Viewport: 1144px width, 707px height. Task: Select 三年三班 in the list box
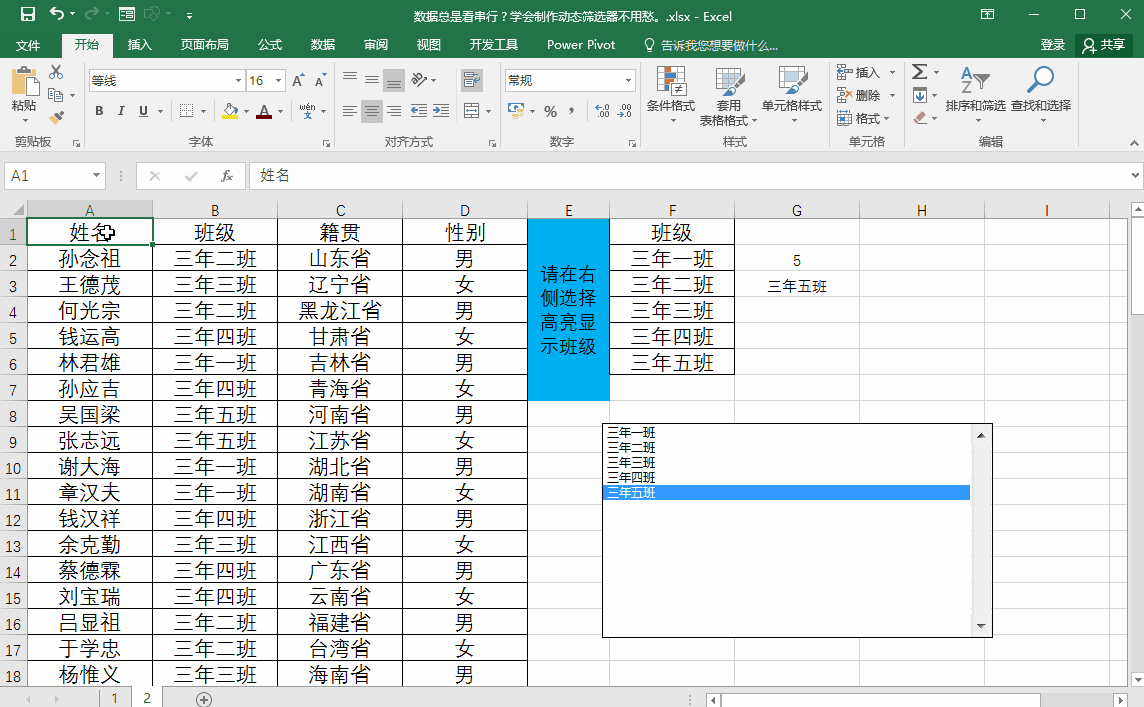pos(787,463)
